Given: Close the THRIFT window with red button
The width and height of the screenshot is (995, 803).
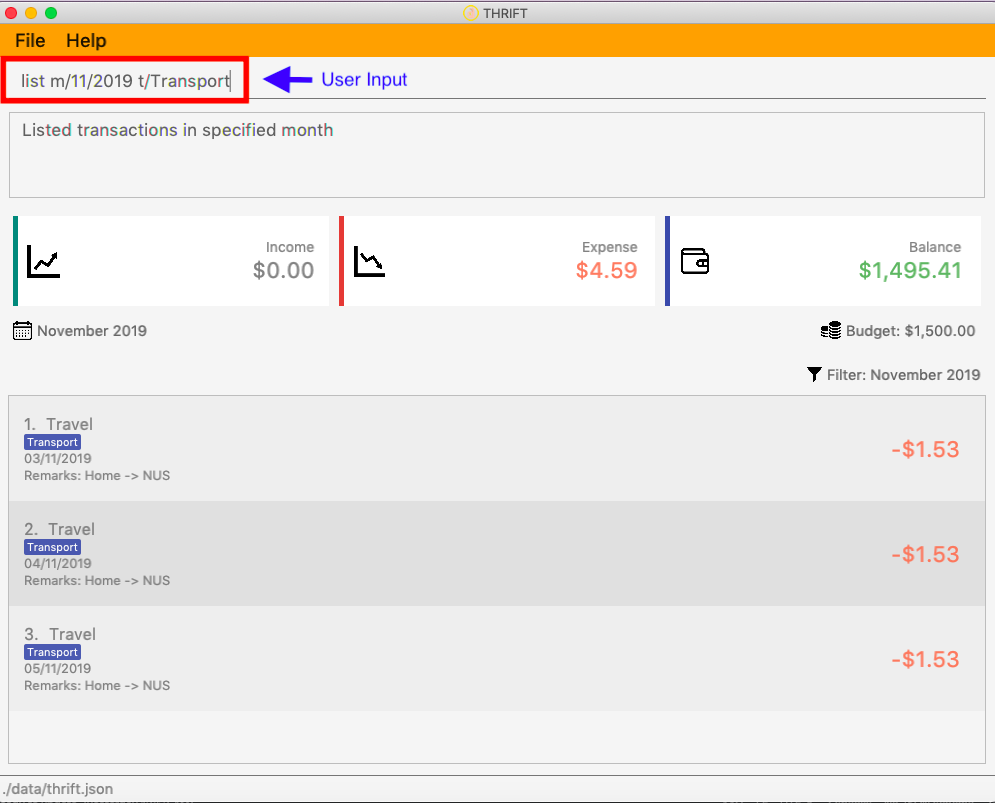Looking at the screenshot, I should click(x=11, y=13).
